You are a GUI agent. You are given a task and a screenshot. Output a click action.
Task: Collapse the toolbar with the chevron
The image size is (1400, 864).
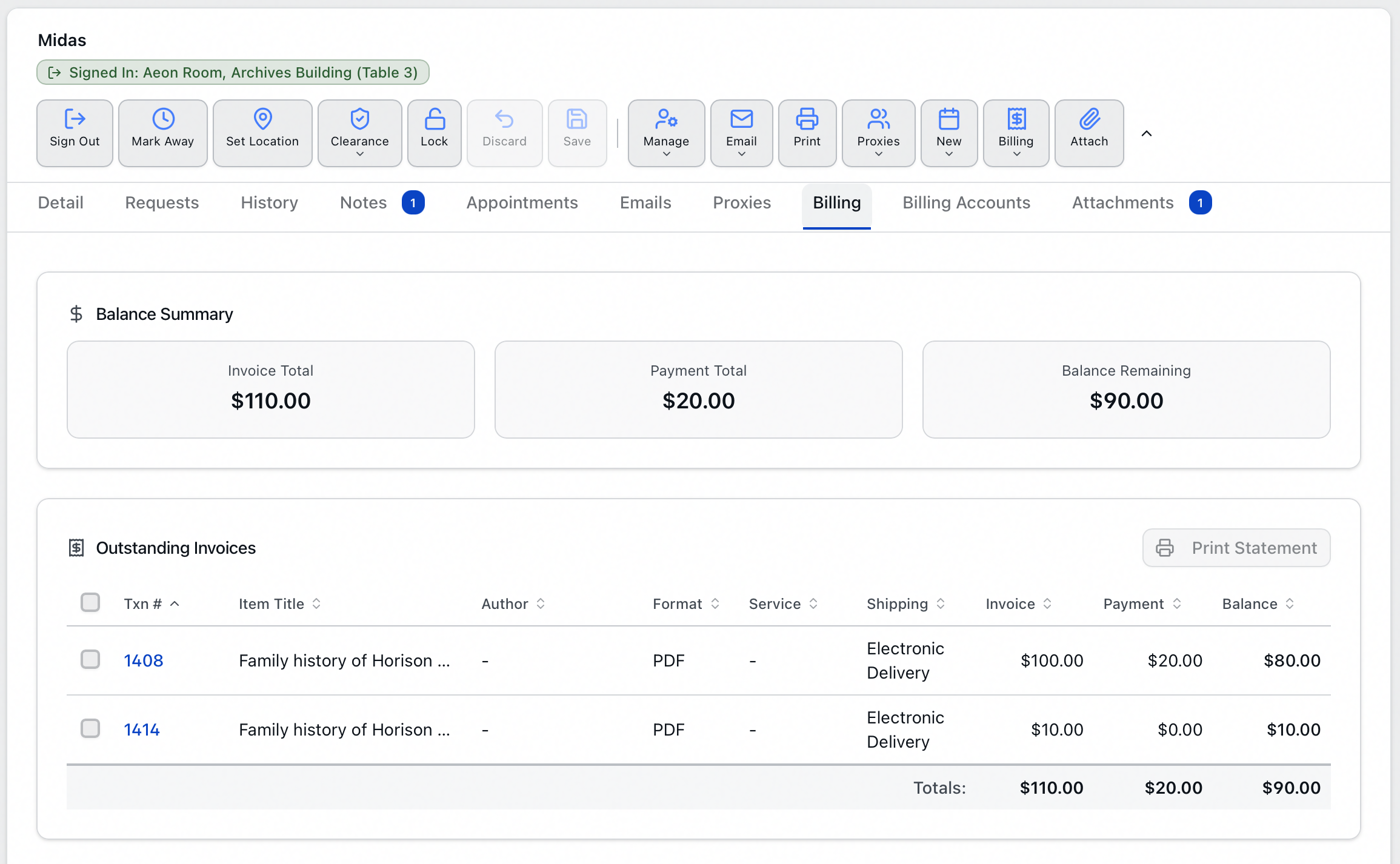click(x=1147, y=133)
